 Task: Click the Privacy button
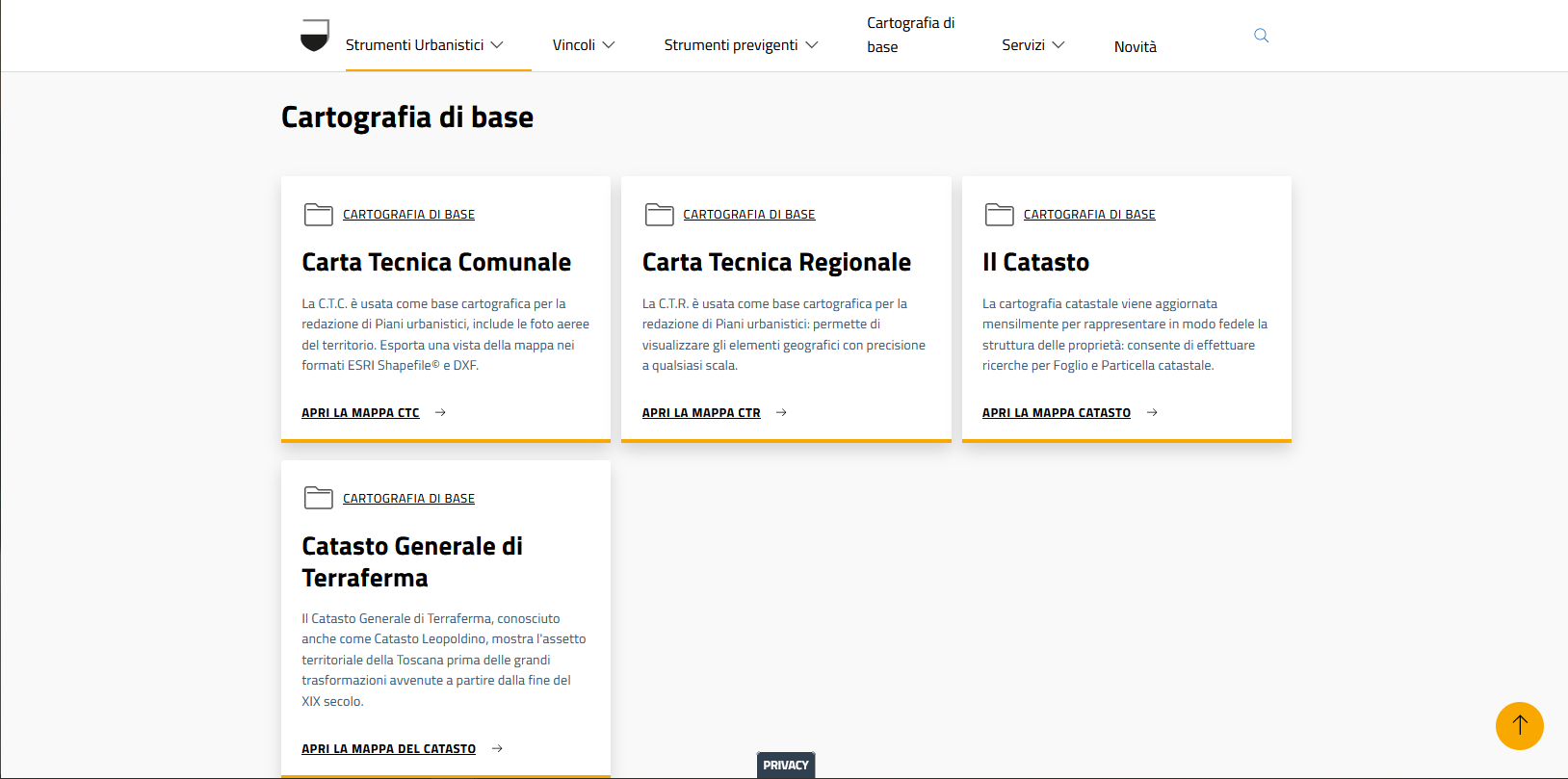786,766
